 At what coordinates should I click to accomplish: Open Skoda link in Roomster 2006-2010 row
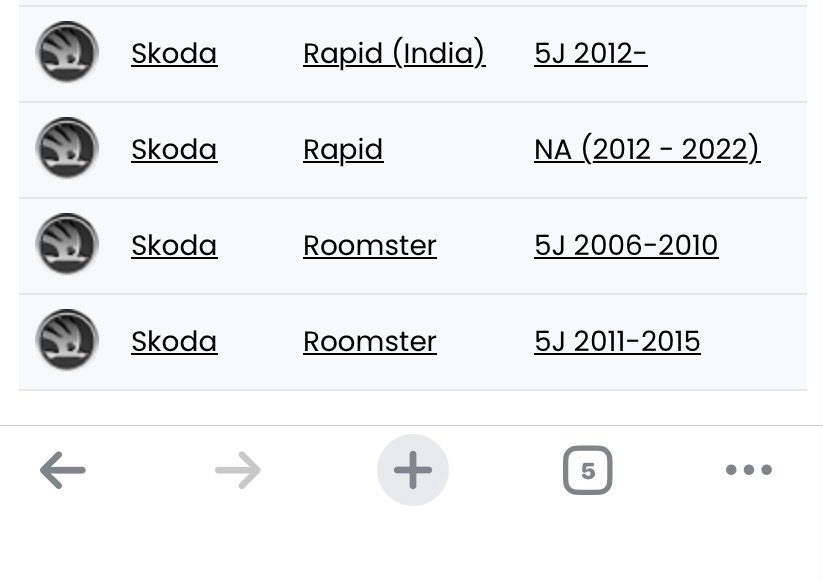point(174,245)
